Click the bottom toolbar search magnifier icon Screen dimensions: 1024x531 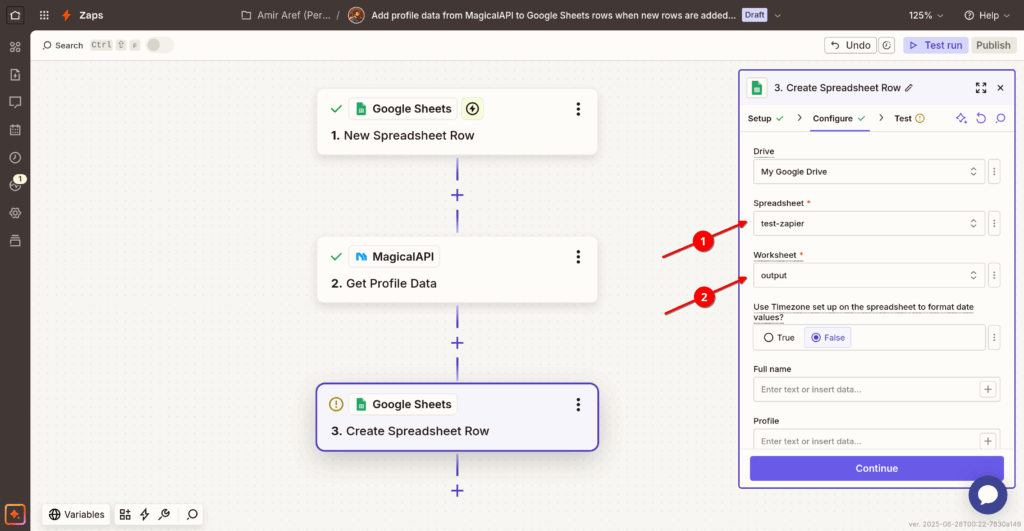click(192, 514)
